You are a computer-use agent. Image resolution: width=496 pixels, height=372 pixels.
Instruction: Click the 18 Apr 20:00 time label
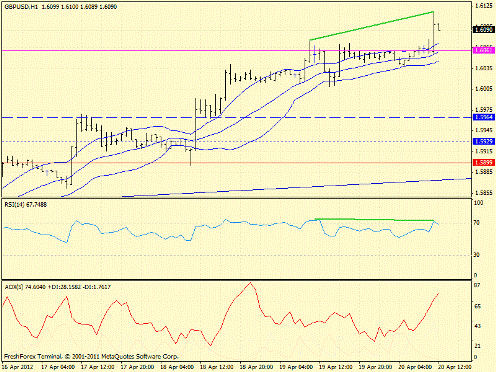[256, 367]
